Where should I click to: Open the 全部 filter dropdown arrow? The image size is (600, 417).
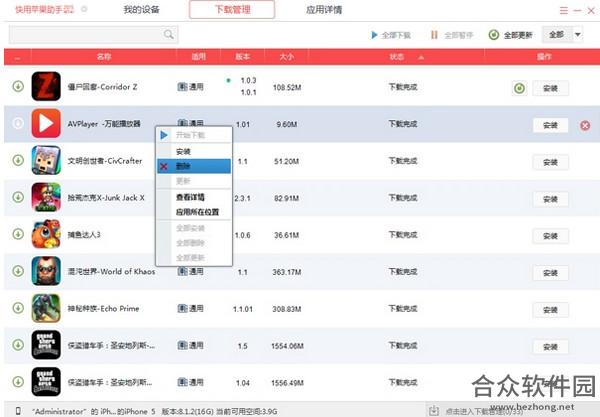[578, 35]
